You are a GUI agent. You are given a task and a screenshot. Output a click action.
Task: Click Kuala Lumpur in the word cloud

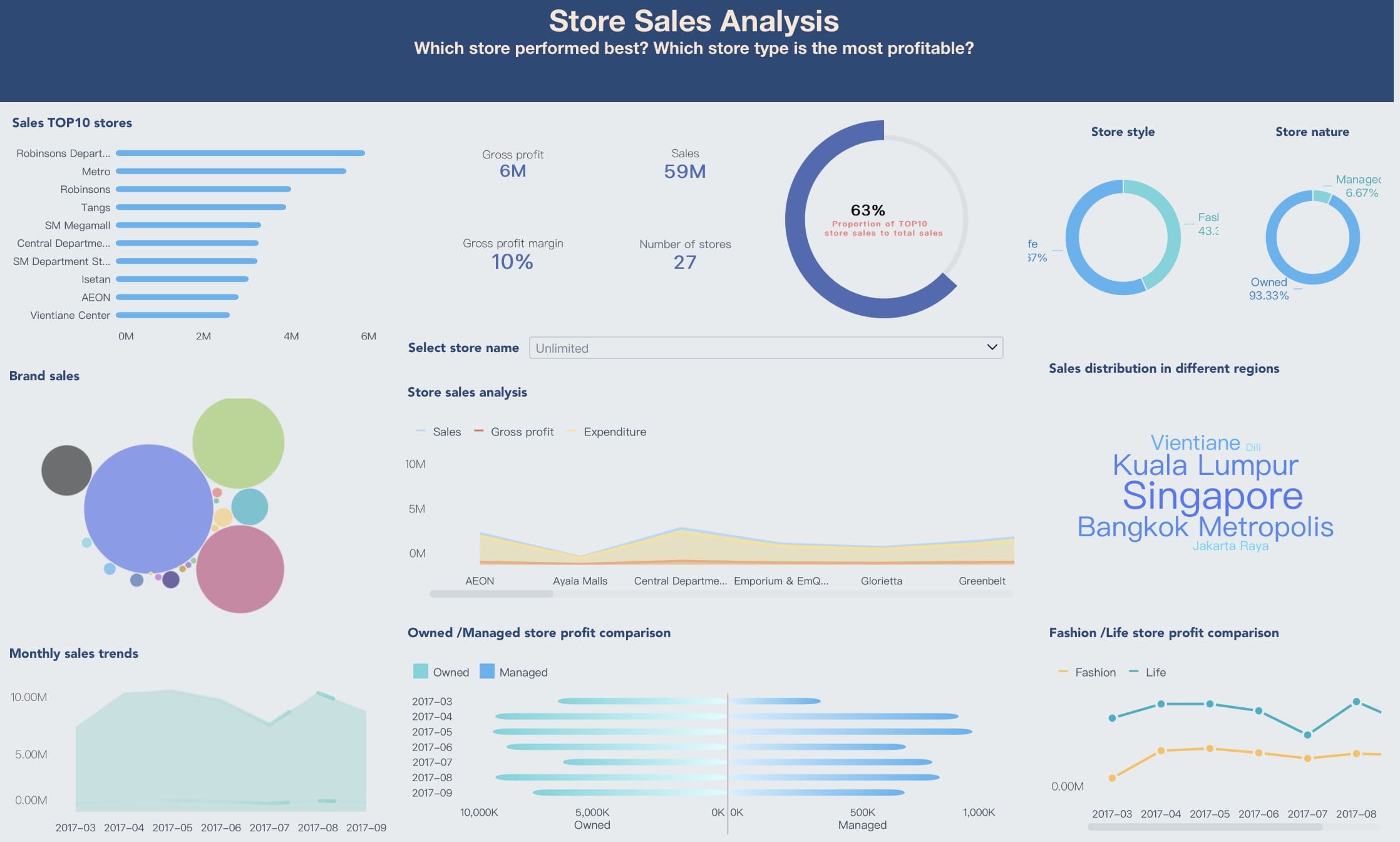(x=1205, y=465)
